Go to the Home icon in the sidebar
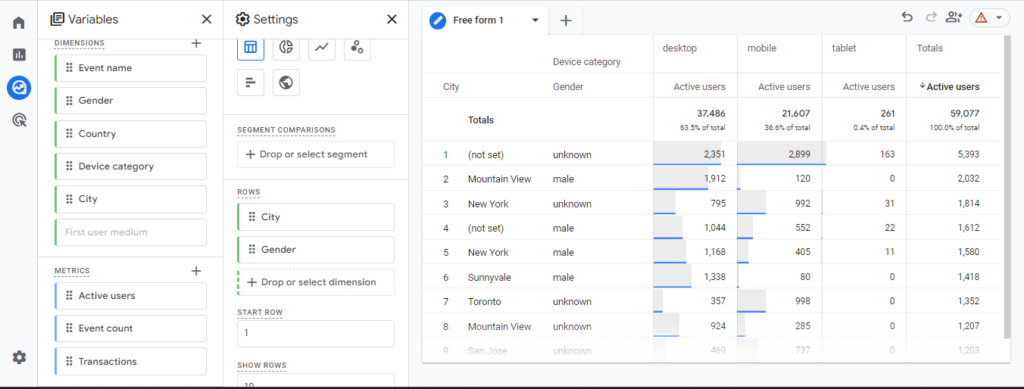The height and width of the screenshot is (389, 1024). pos(19,23)
